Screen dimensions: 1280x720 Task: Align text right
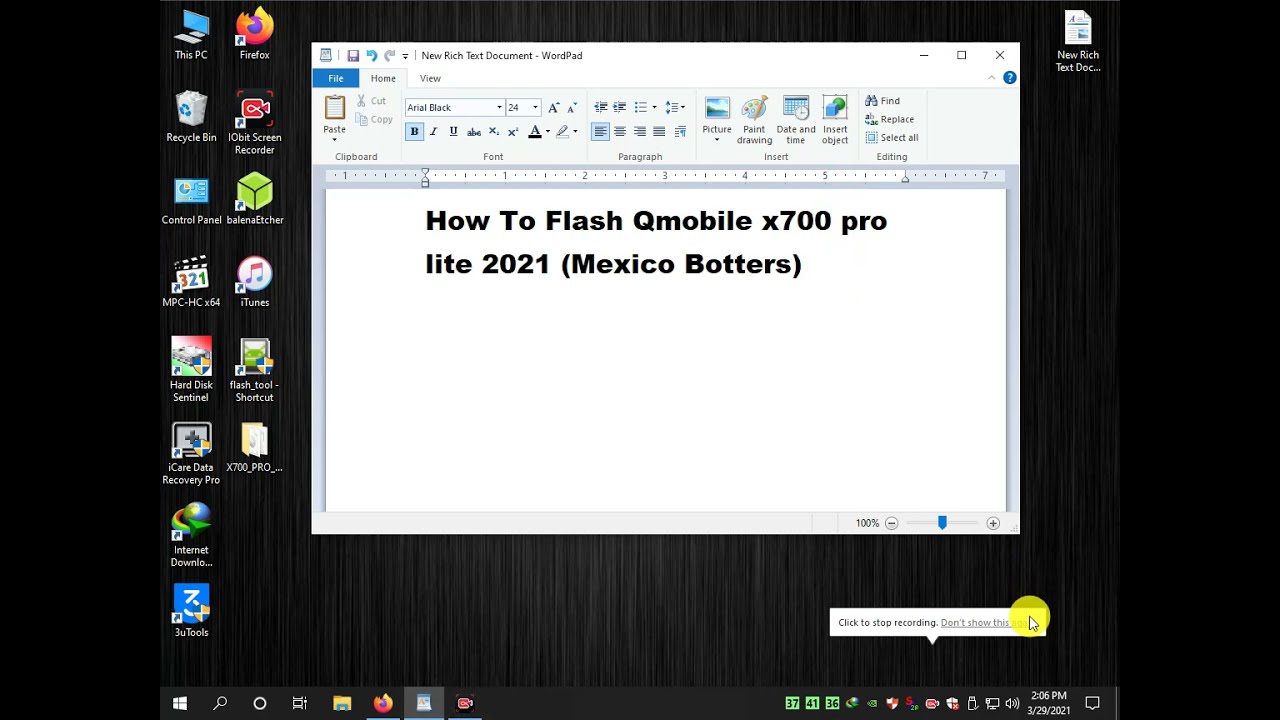(x=639, y=132)
